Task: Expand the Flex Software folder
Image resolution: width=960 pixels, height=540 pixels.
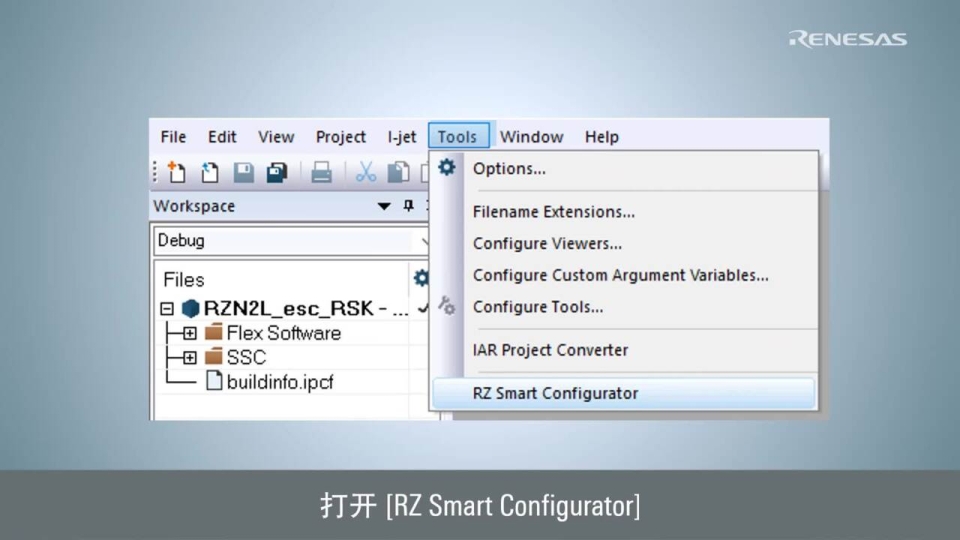Action: pyautogui.click(x=189, y=333)
